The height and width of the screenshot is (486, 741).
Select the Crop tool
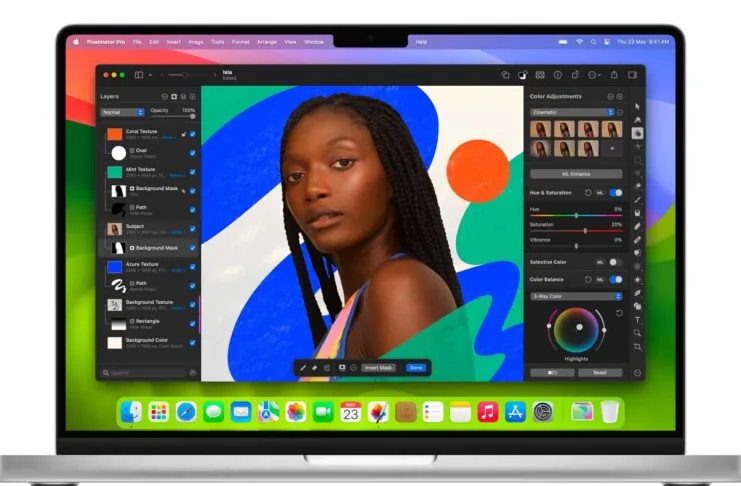click(x=638, y=347)
